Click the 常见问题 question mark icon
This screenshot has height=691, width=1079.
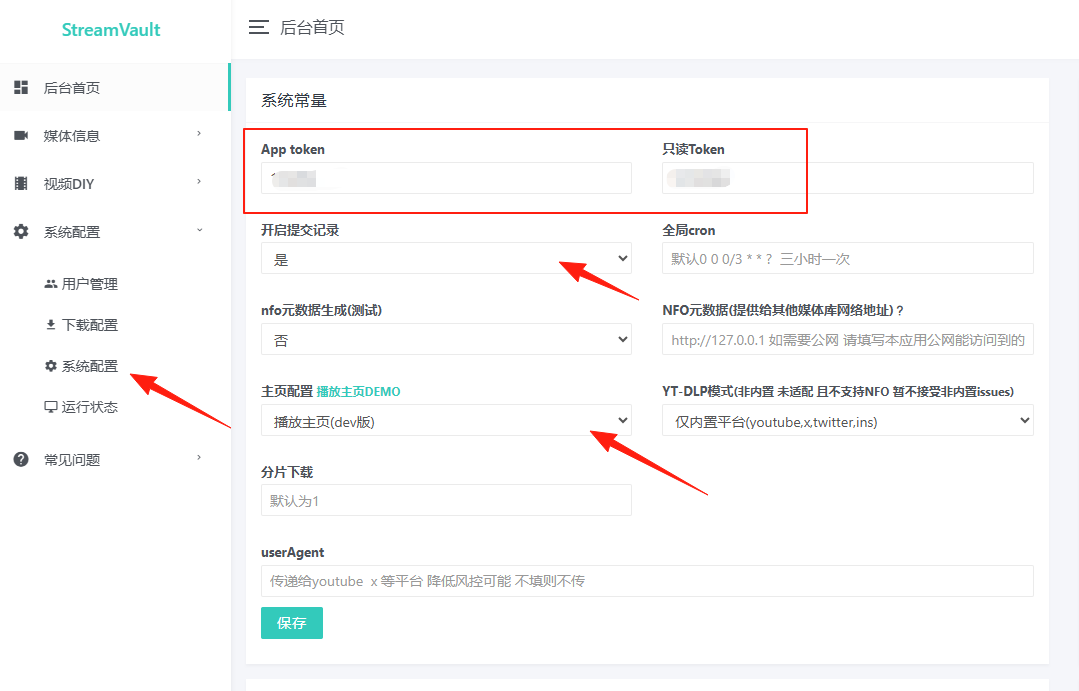click(x=21, y=459)
